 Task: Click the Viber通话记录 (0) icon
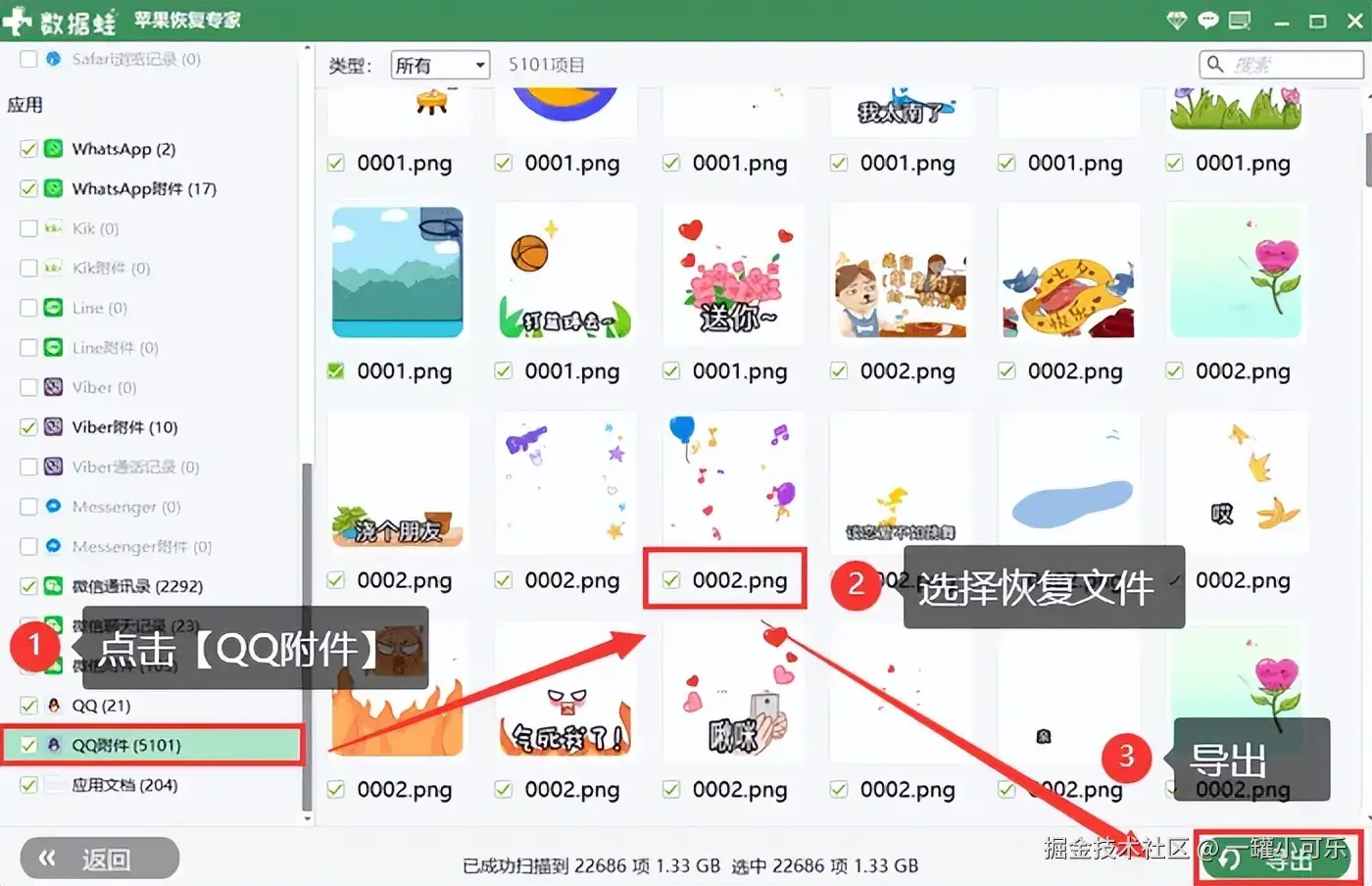54,467
